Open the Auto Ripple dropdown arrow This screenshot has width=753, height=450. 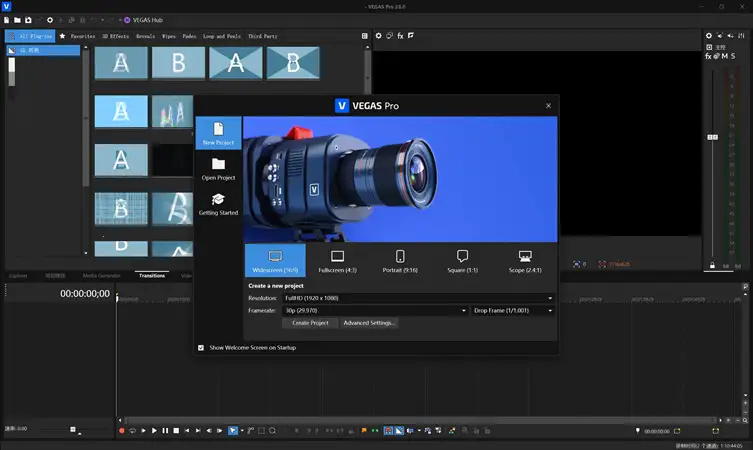tap(419, 431)
